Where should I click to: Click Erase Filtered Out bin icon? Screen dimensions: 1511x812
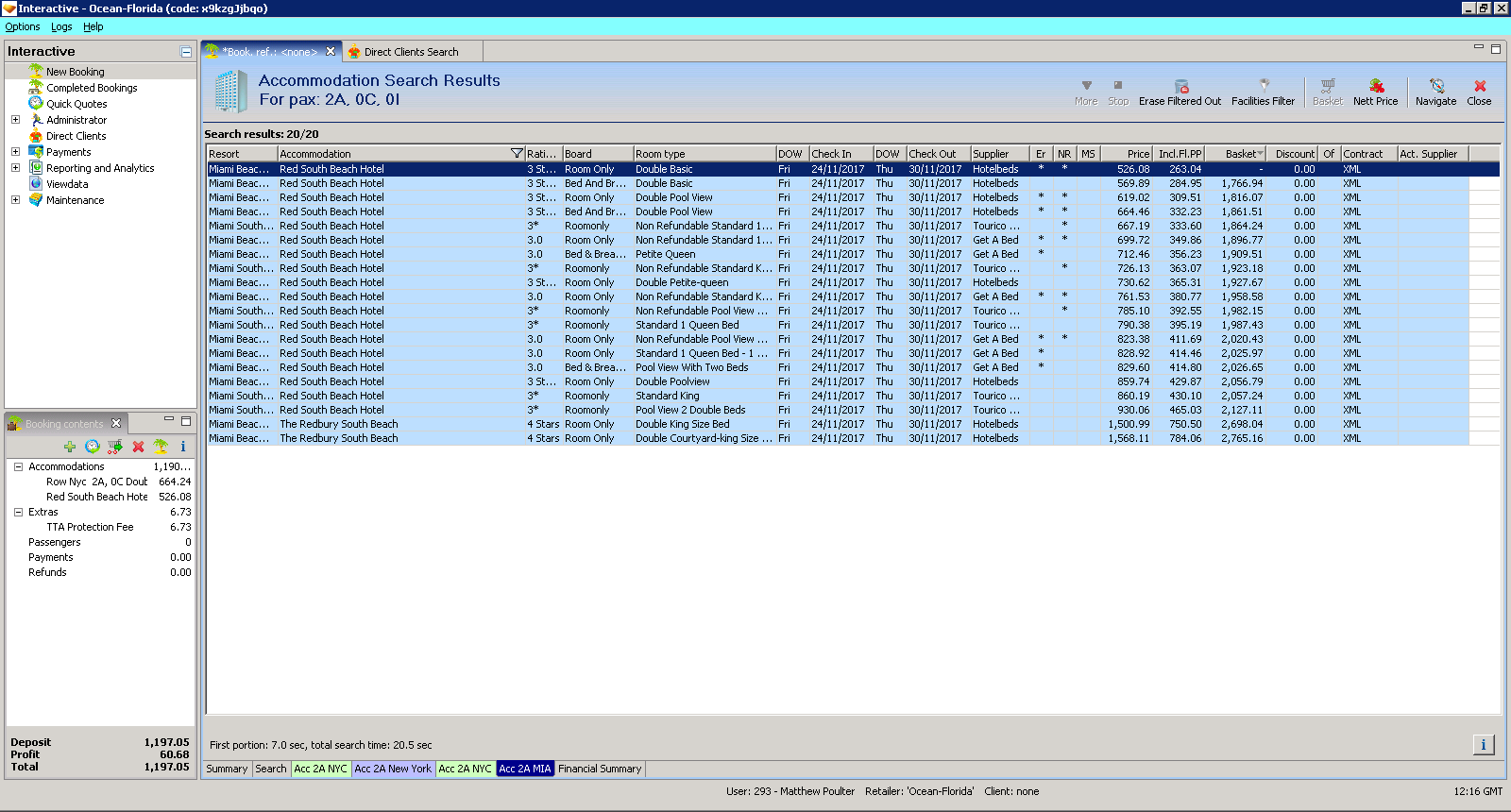[1180, 86]
